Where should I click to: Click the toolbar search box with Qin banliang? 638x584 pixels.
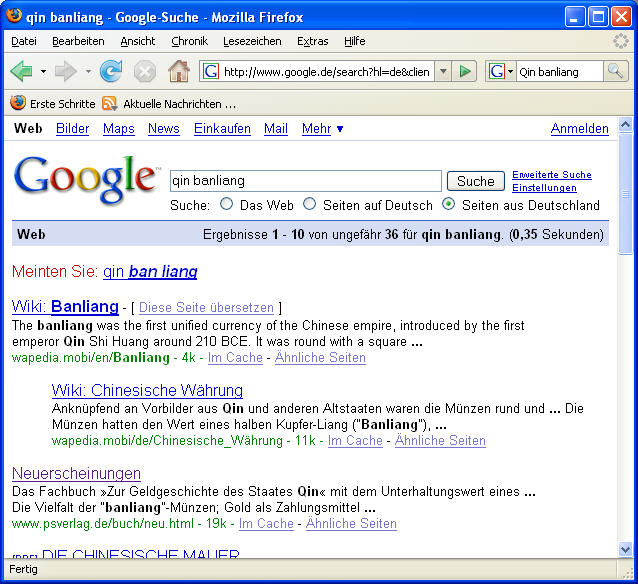[x=559, y=72]
